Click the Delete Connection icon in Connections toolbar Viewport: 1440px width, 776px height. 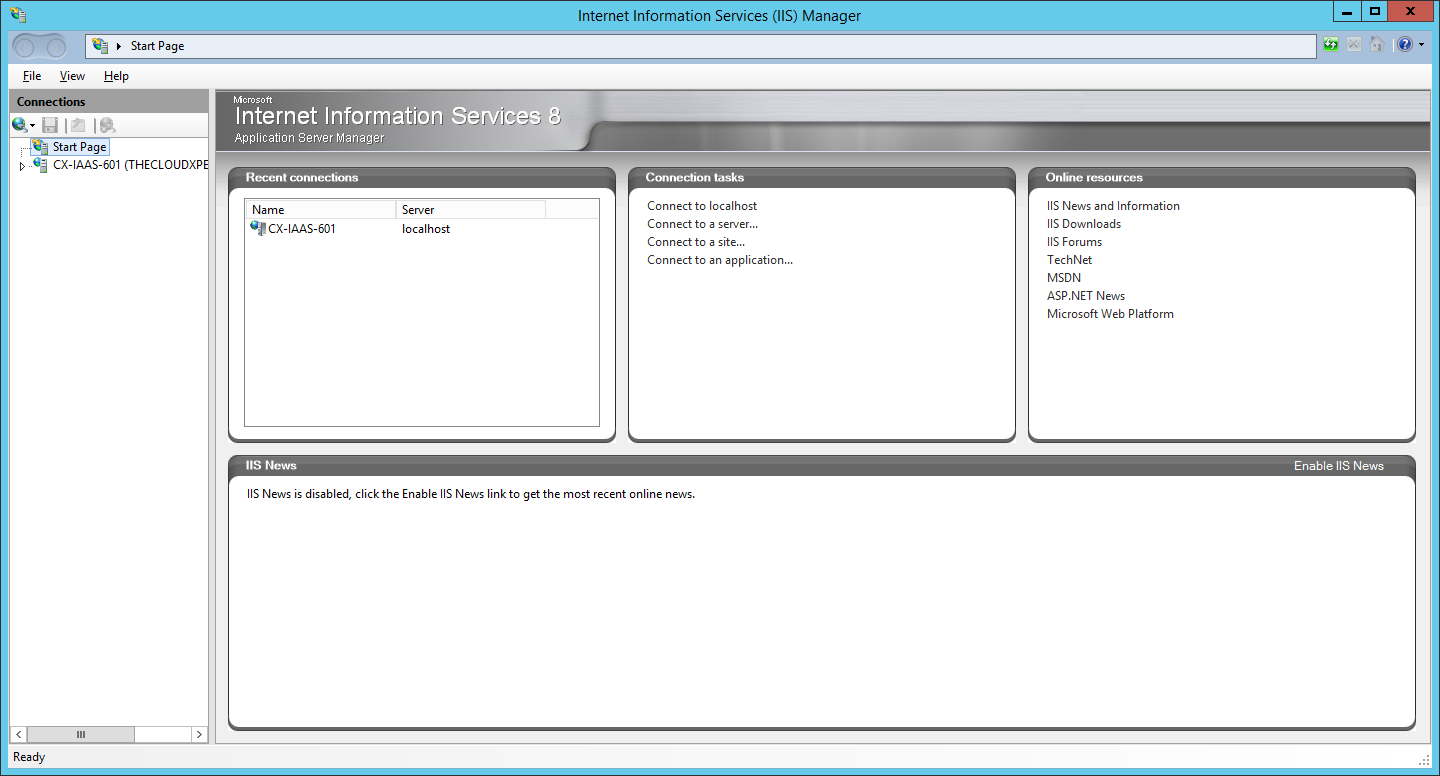[x=107, y=125]
